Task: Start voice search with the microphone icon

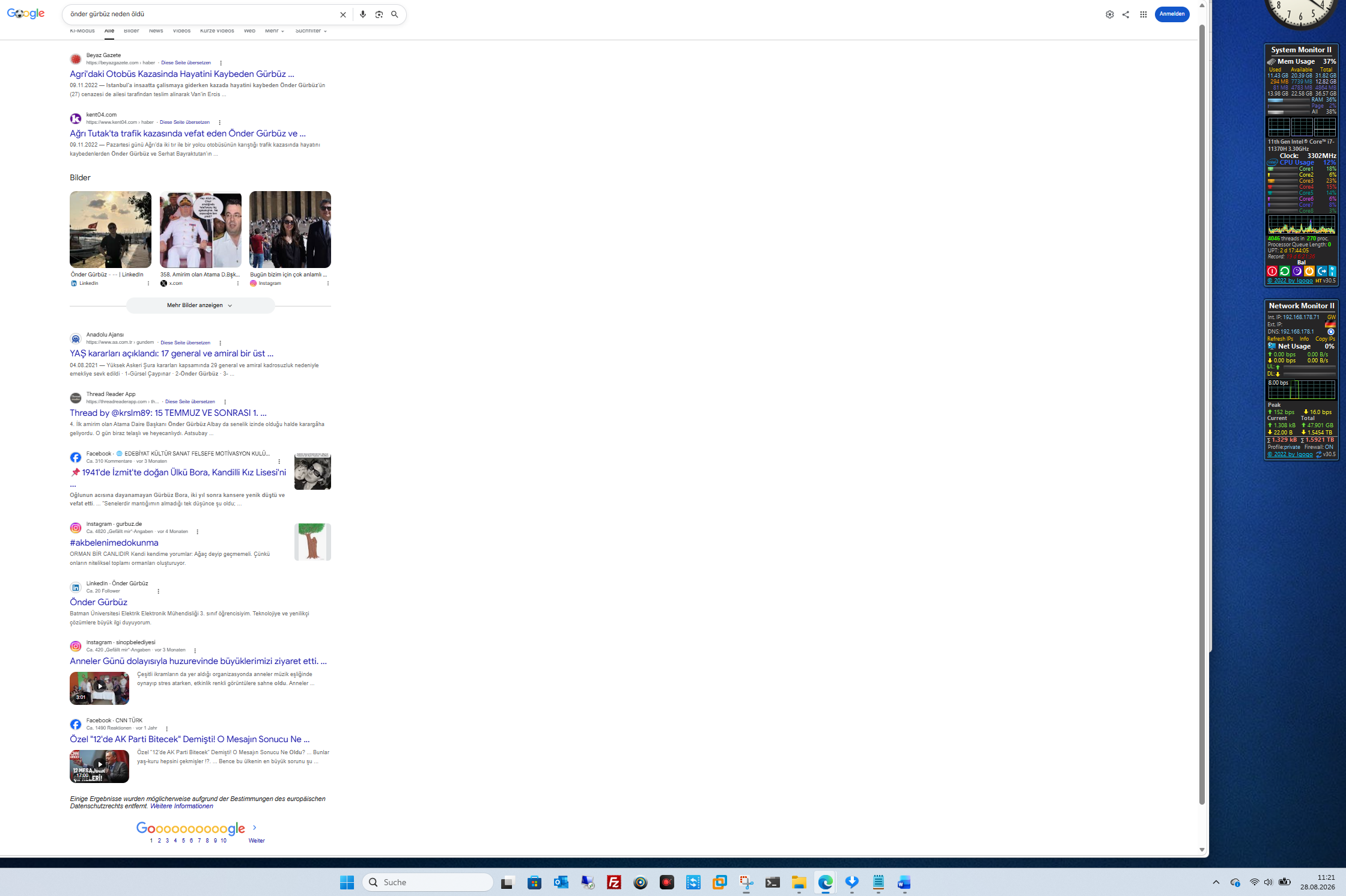Action: pyautogui.click(x=363, y=14)
